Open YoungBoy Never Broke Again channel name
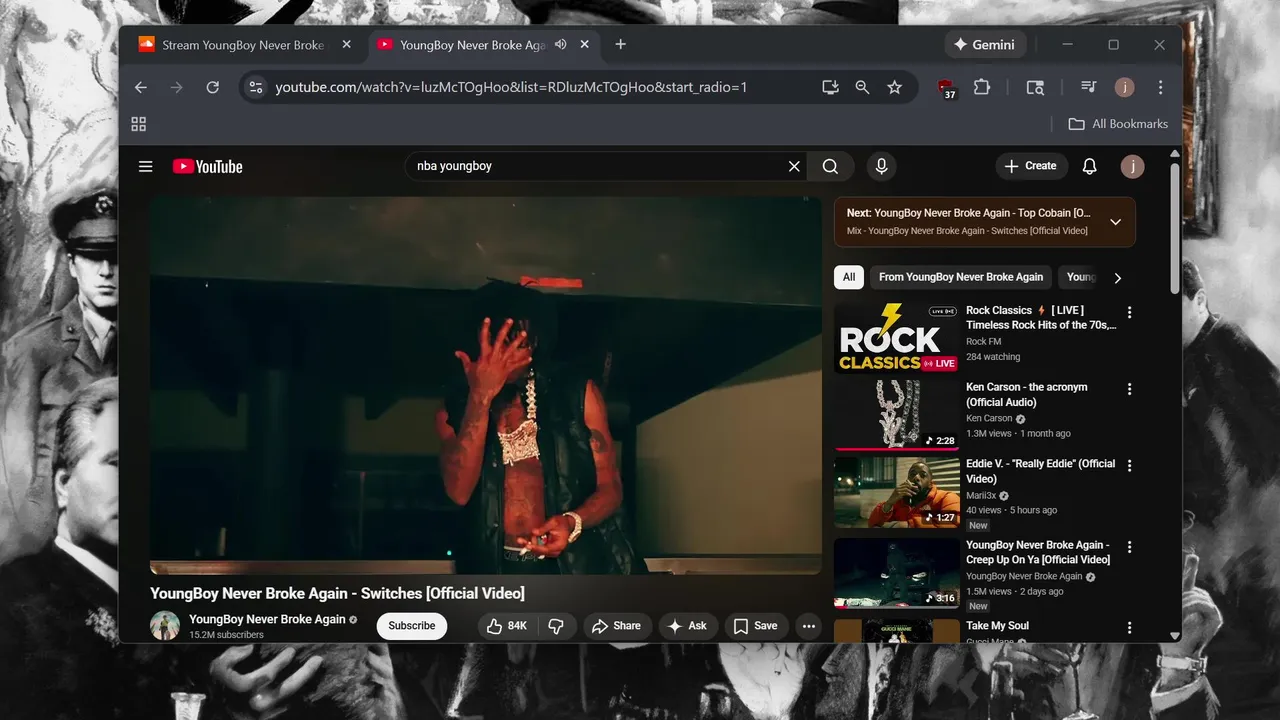The image size is (1280, 720). (268, 619)
